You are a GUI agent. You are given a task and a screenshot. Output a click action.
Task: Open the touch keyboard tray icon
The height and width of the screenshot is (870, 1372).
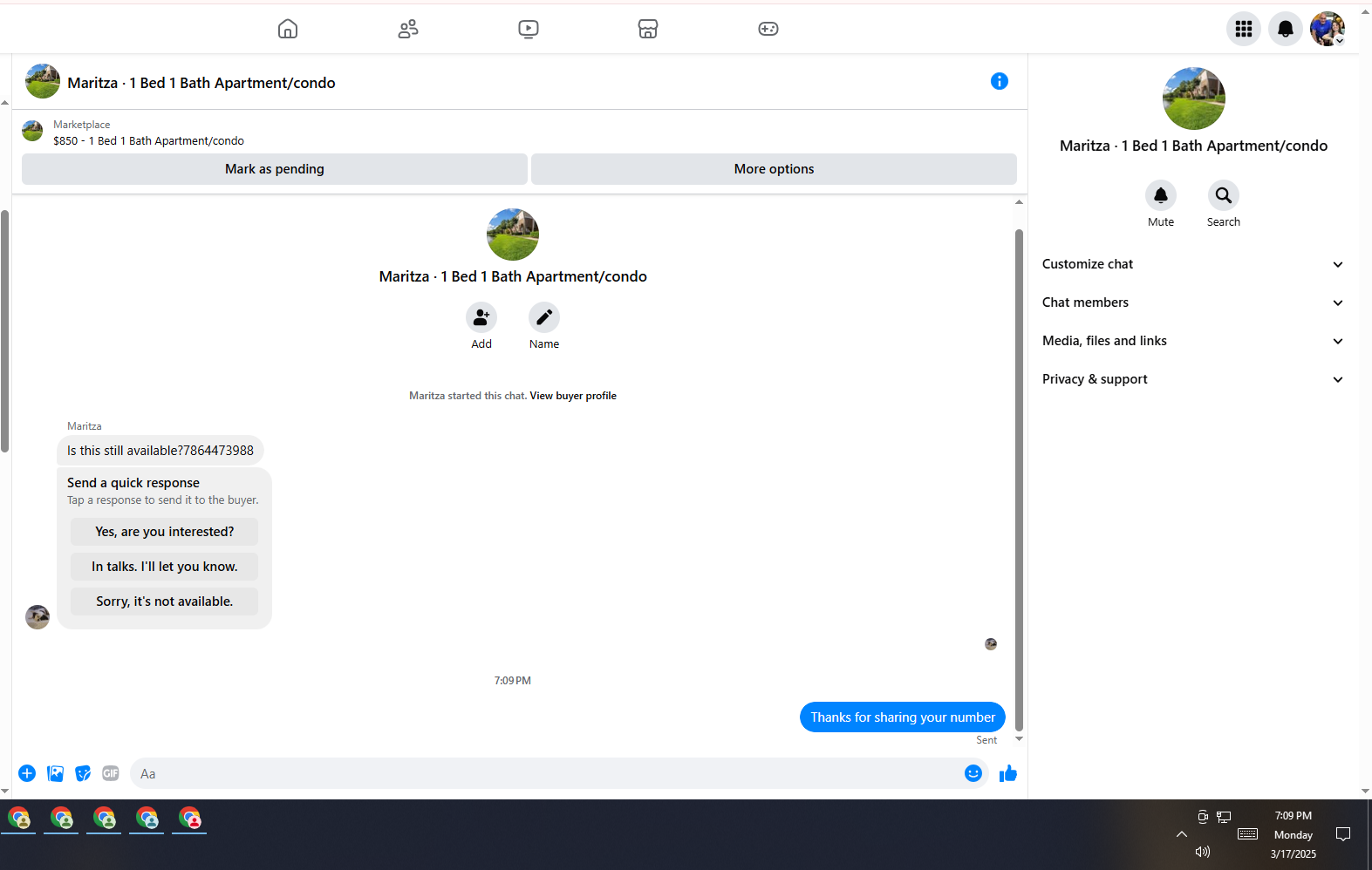pyautogui.click(x=1248, y=834)
